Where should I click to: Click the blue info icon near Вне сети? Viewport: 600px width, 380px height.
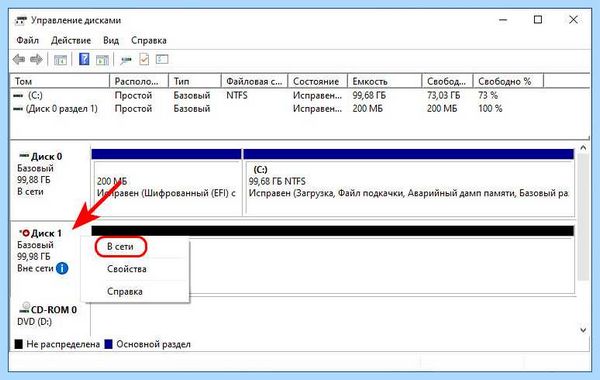[62, 269]
